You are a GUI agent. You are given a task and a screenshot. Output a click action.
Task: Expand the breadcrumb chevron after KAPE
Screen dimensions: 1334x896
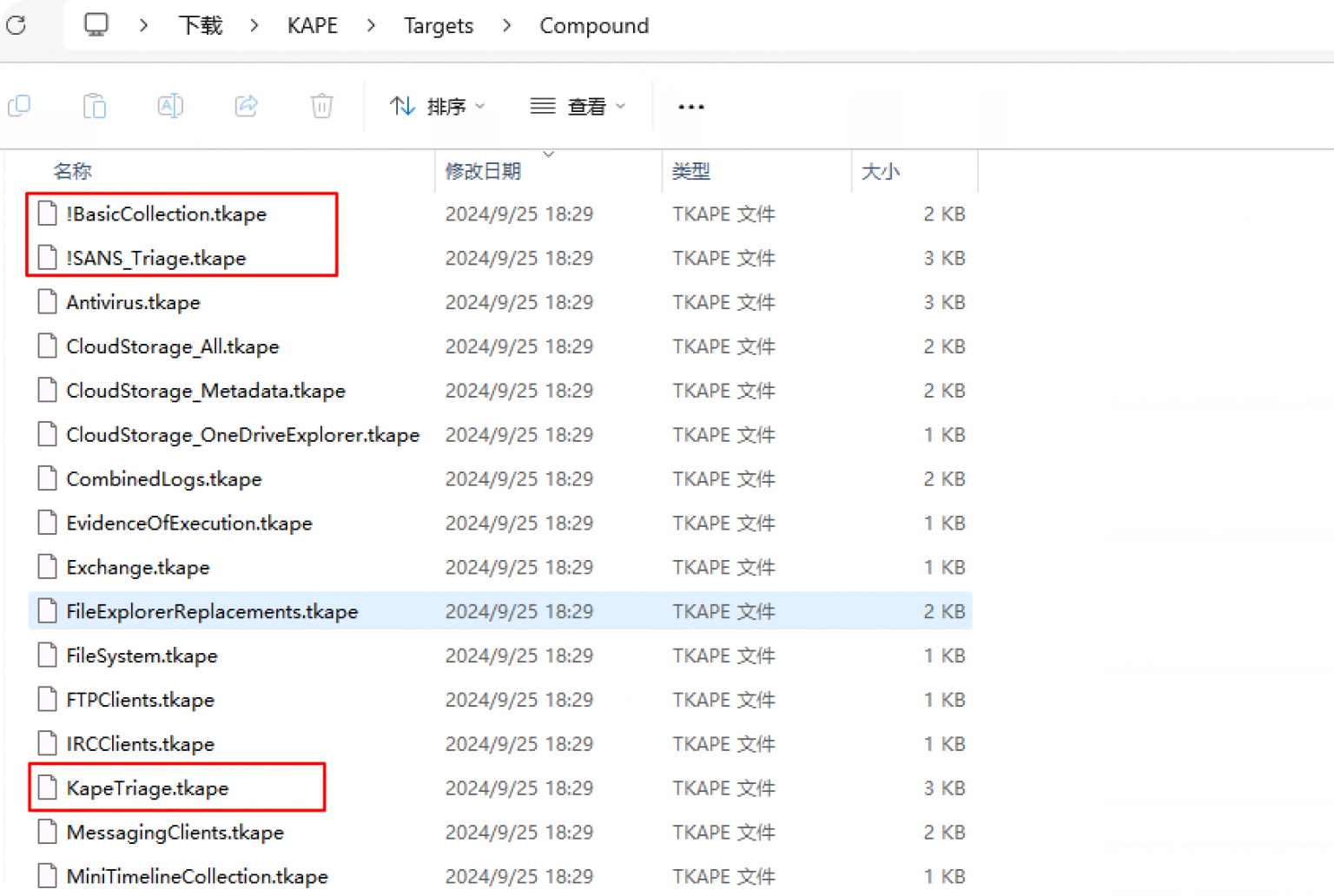(x=370, y=26)
